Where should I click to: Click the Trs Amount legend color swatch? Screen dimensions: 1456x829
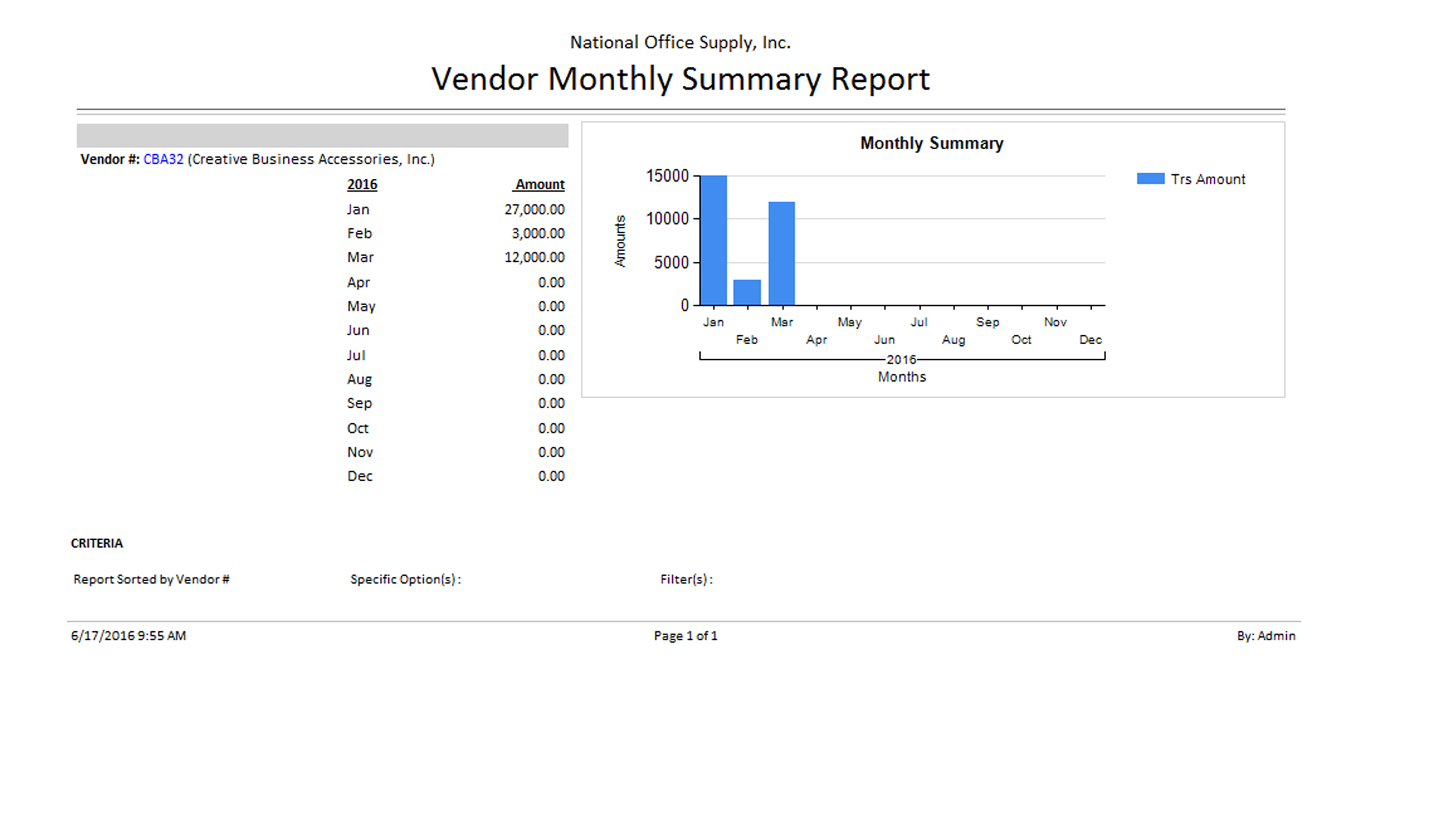click(x=1150, y=179)
